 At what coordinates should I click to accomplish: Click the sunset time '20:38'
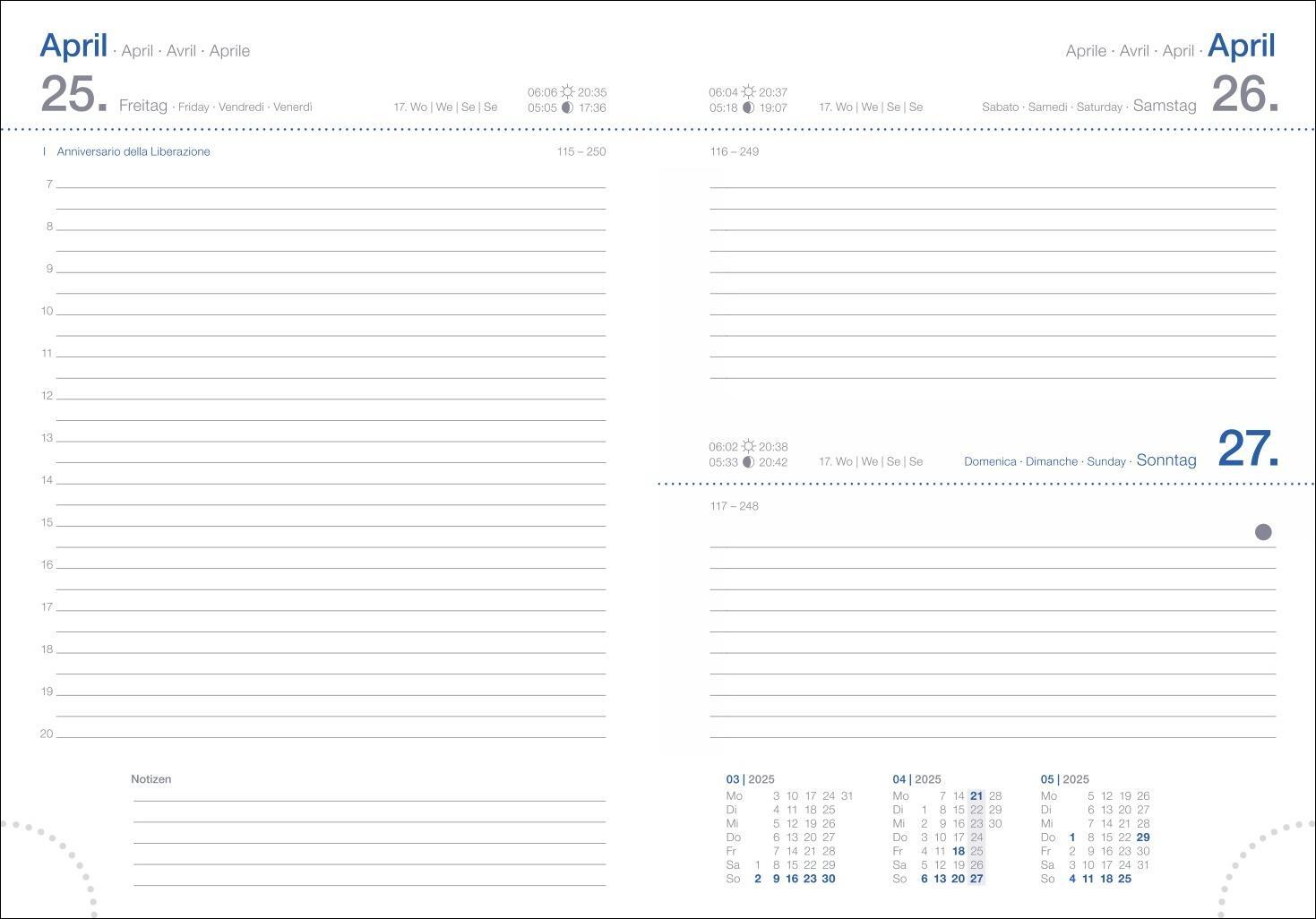(773, 447)
